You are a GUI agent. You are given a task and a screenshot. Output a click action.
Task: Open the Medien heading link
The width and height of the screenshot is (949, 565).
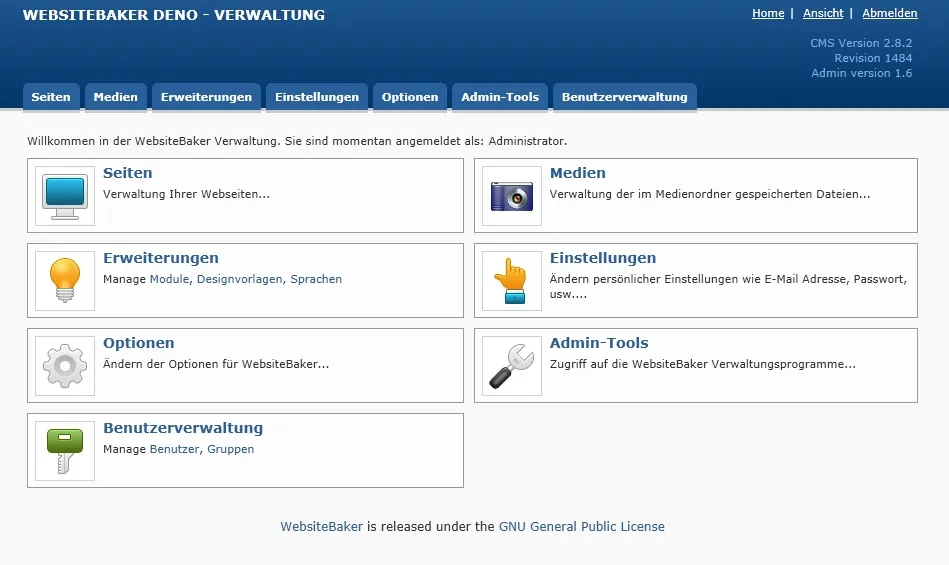[577, 173]
